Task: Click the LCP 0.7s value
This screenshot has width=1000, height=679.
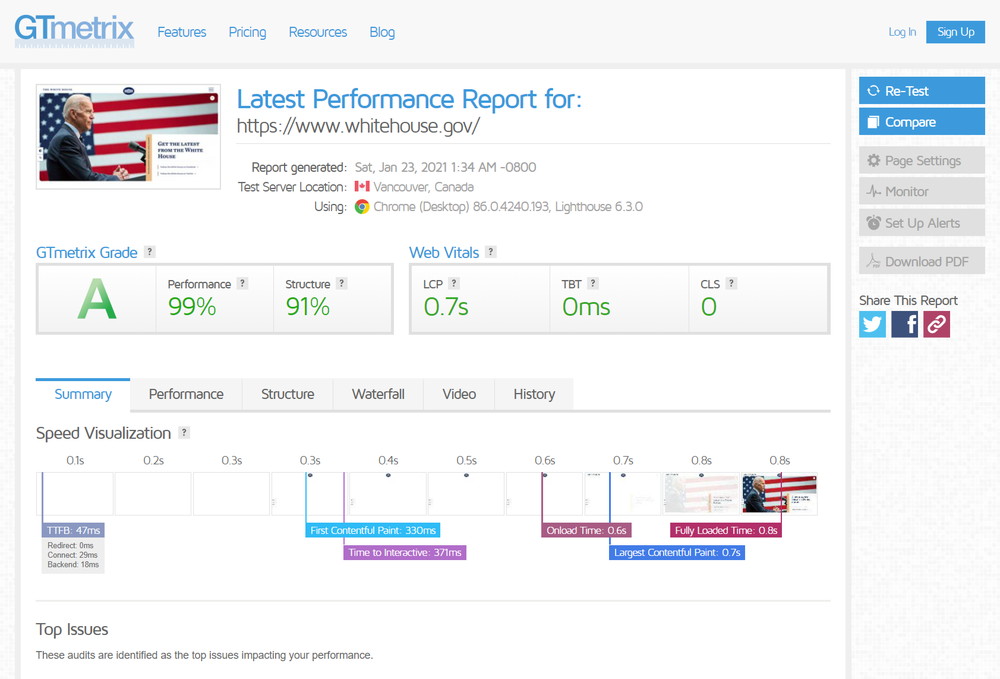Action: click(x=446, y=307)
